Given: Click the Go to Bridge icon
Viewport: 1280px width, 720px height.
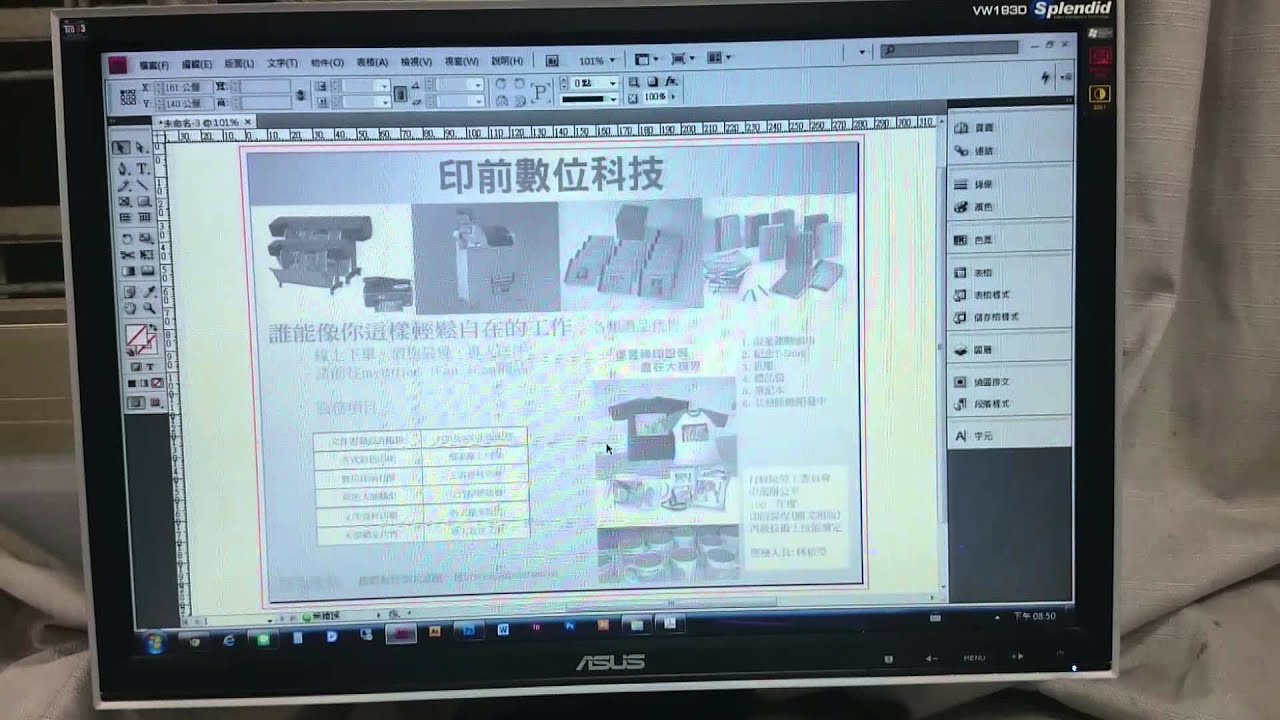Looking at the screenshot, I should coord(551,61).
